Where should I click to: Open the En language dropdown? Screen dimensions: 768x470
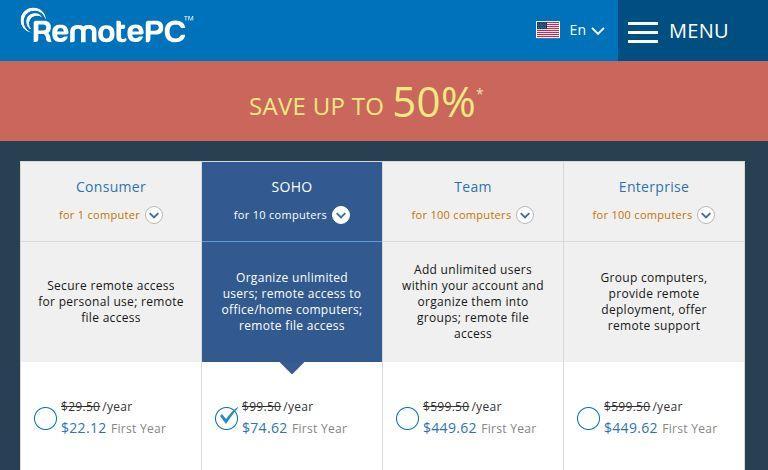pos(587,31)
